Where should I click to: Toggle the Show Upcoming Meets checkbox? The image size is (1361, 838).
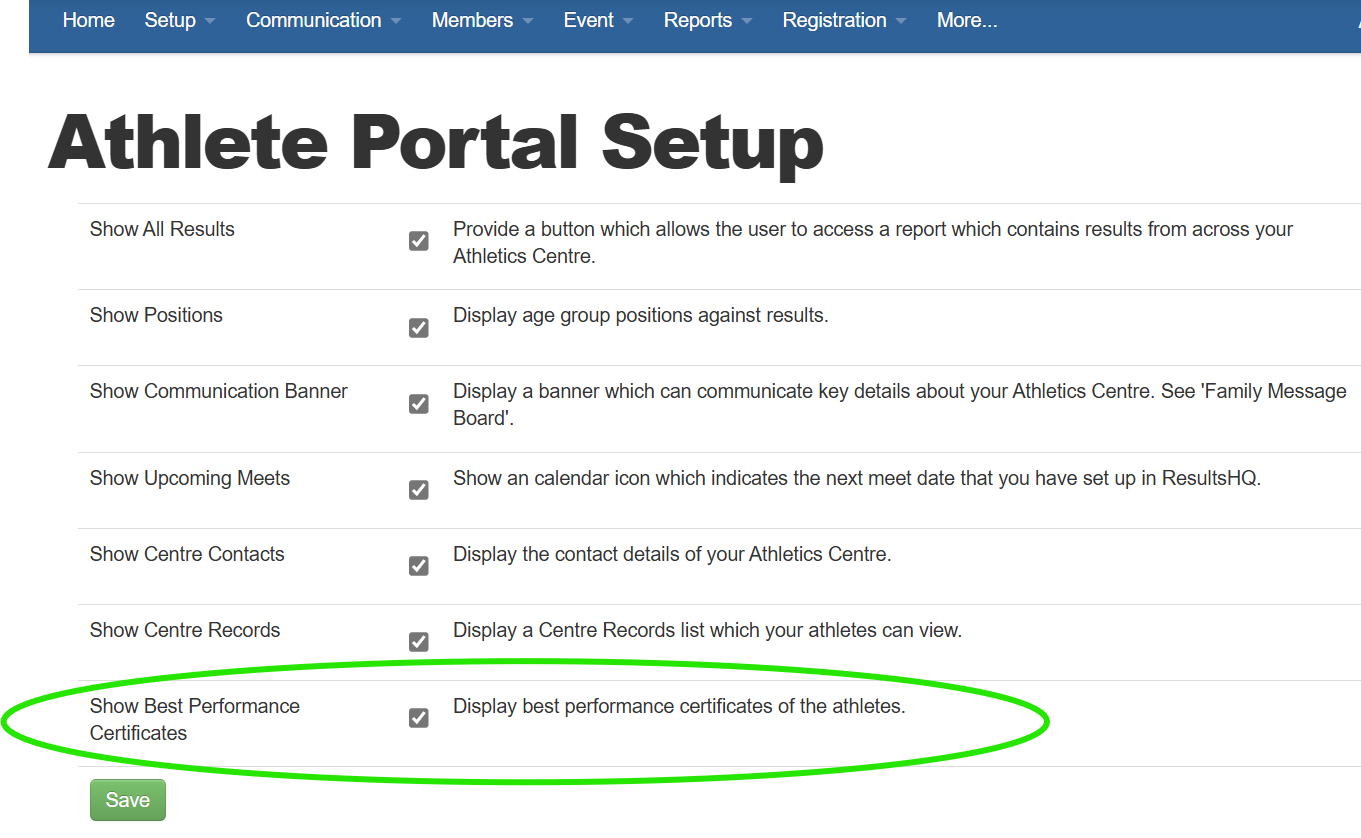(x=419, y=490)
